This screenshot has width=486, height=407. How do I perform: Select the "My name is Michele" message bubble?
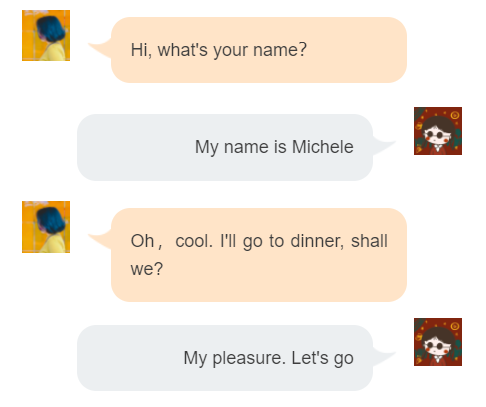[225, 147]
